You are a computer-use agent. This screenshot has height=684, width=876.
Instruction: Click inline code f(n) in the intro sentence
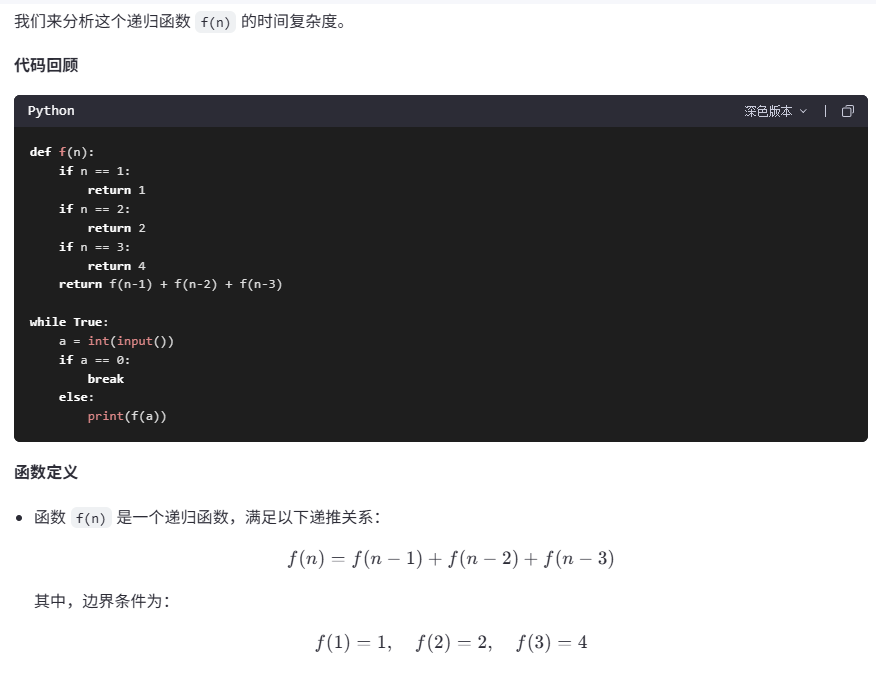[x=215, y=22]
